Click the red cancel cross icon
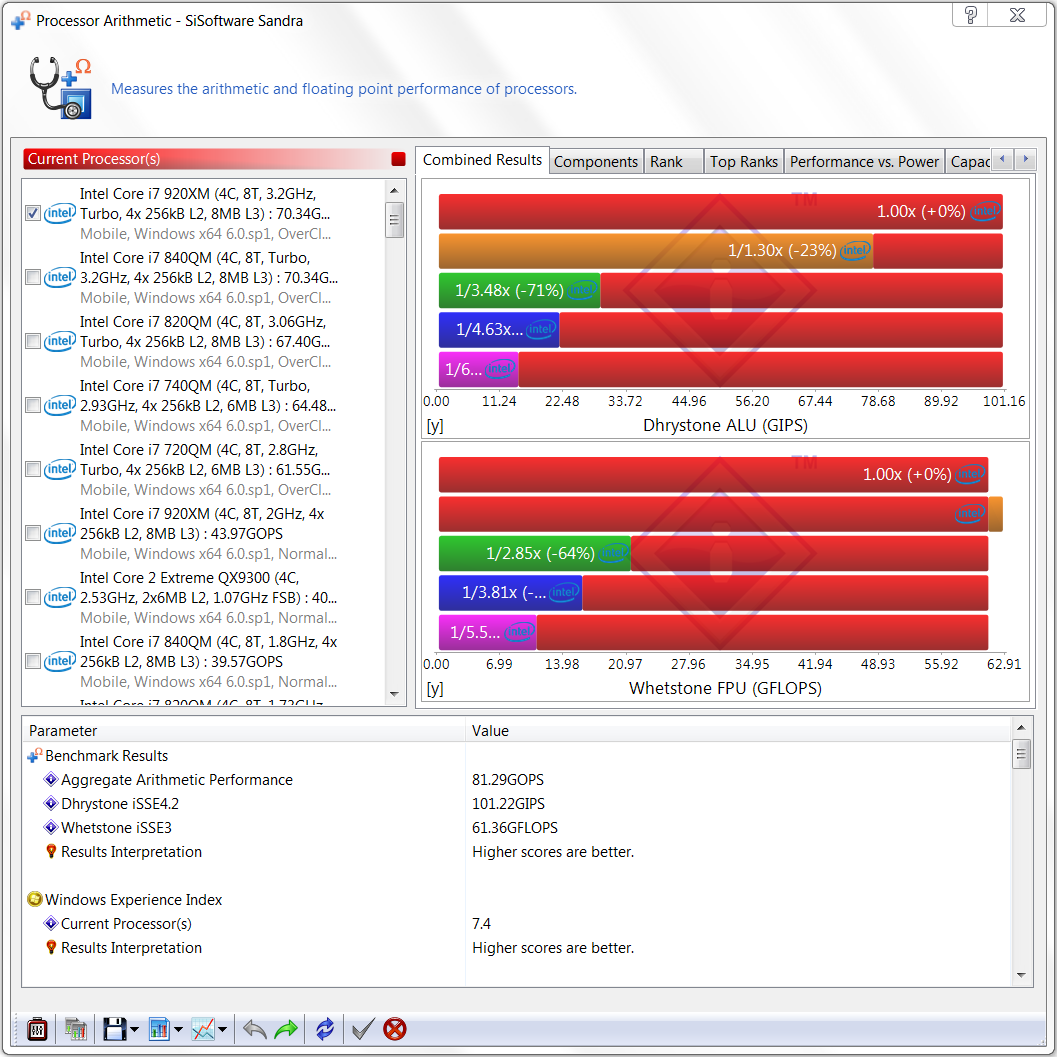The height and width of the screenshot is (1057, 1057). point(395,1029)
